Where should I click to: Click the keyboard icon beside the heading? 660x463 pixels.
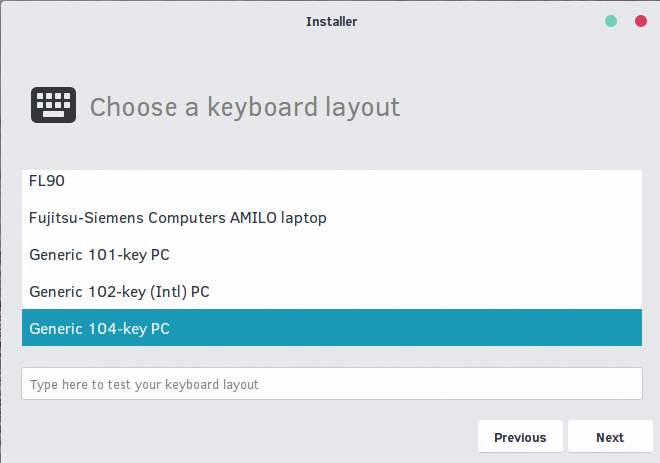pos(53,105)
